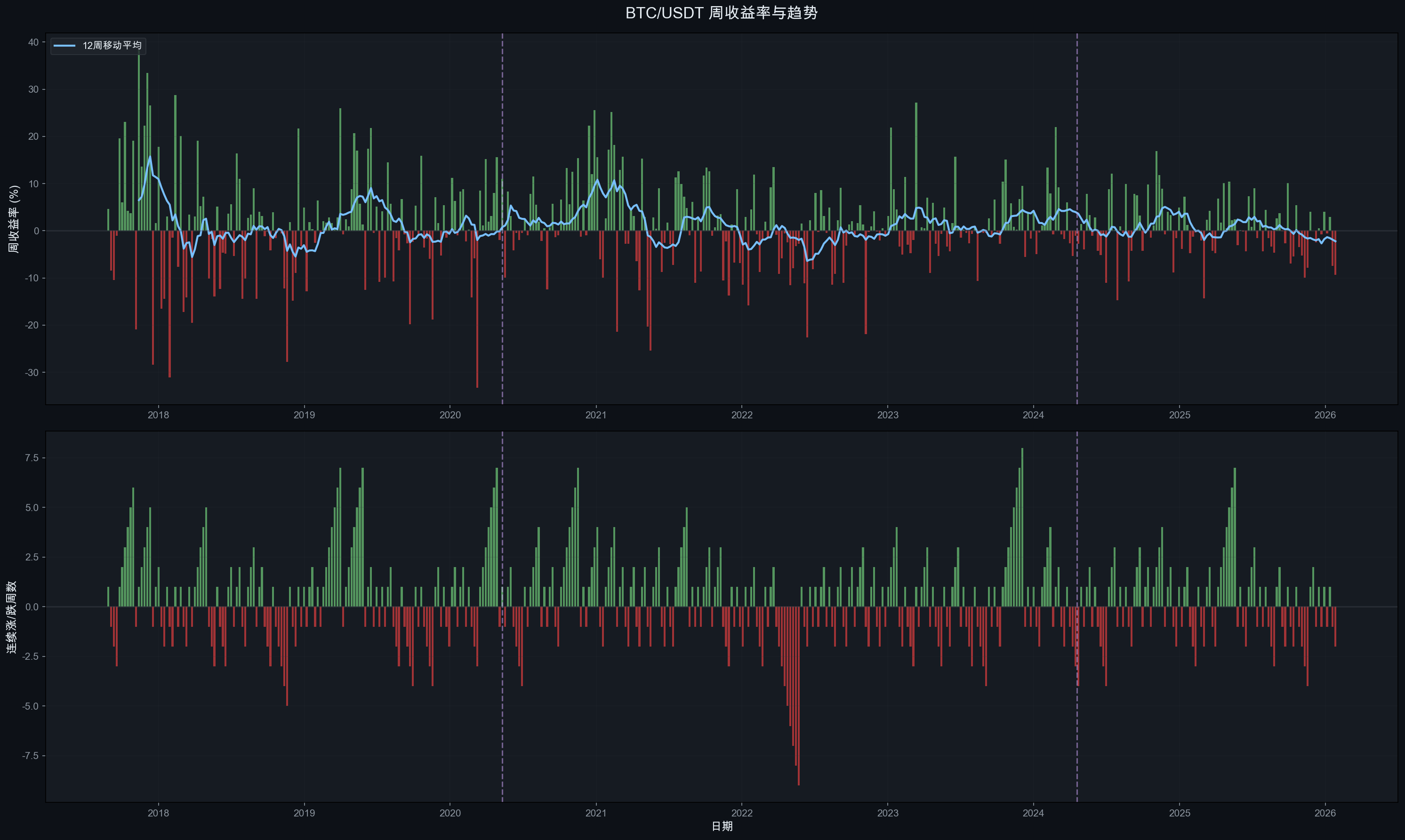Image resolution: width=1405 pixels, height=840 pixels.
Task: Click the chart title BTC/USDT 周收益率与趋势
Action: [721, 12]
